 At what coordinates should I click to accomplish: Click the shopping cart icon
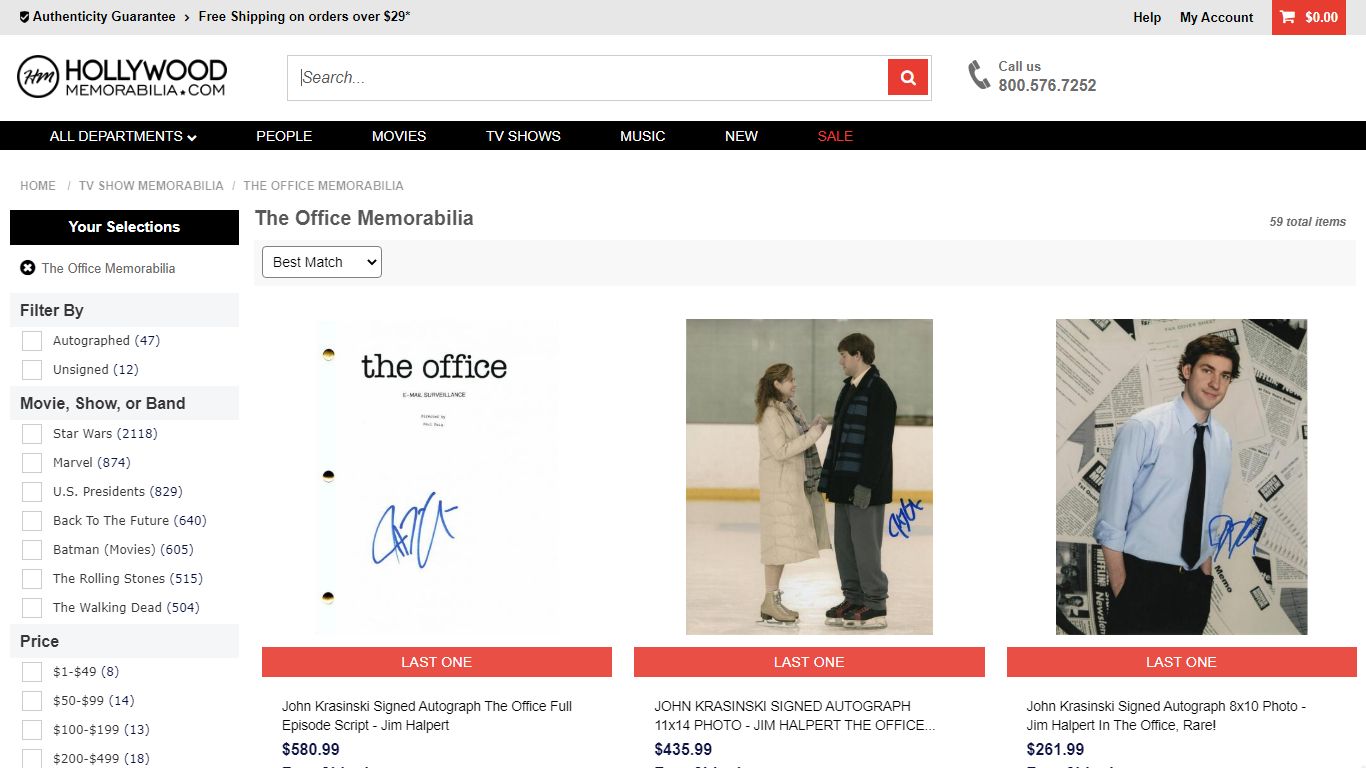(1287, 17)
